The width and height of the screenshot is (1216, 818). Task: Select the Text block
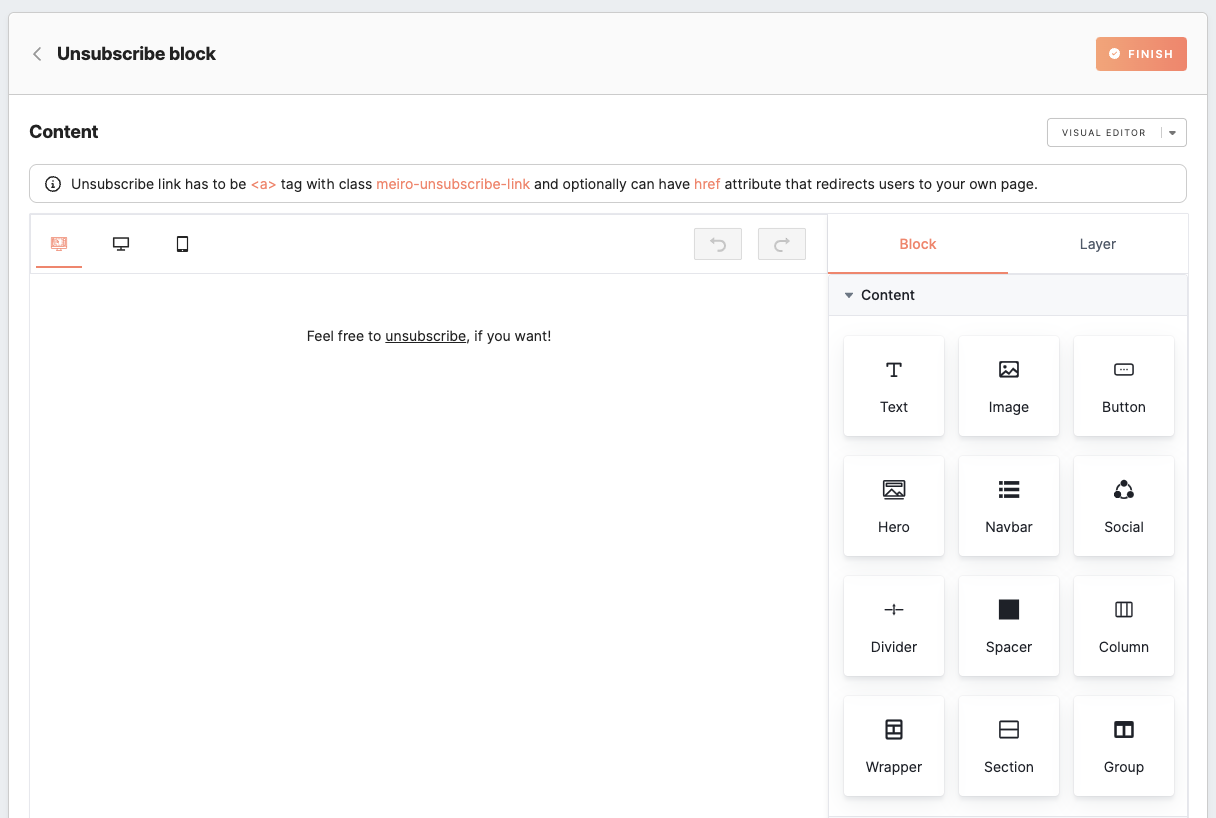(x=894, y=386)
